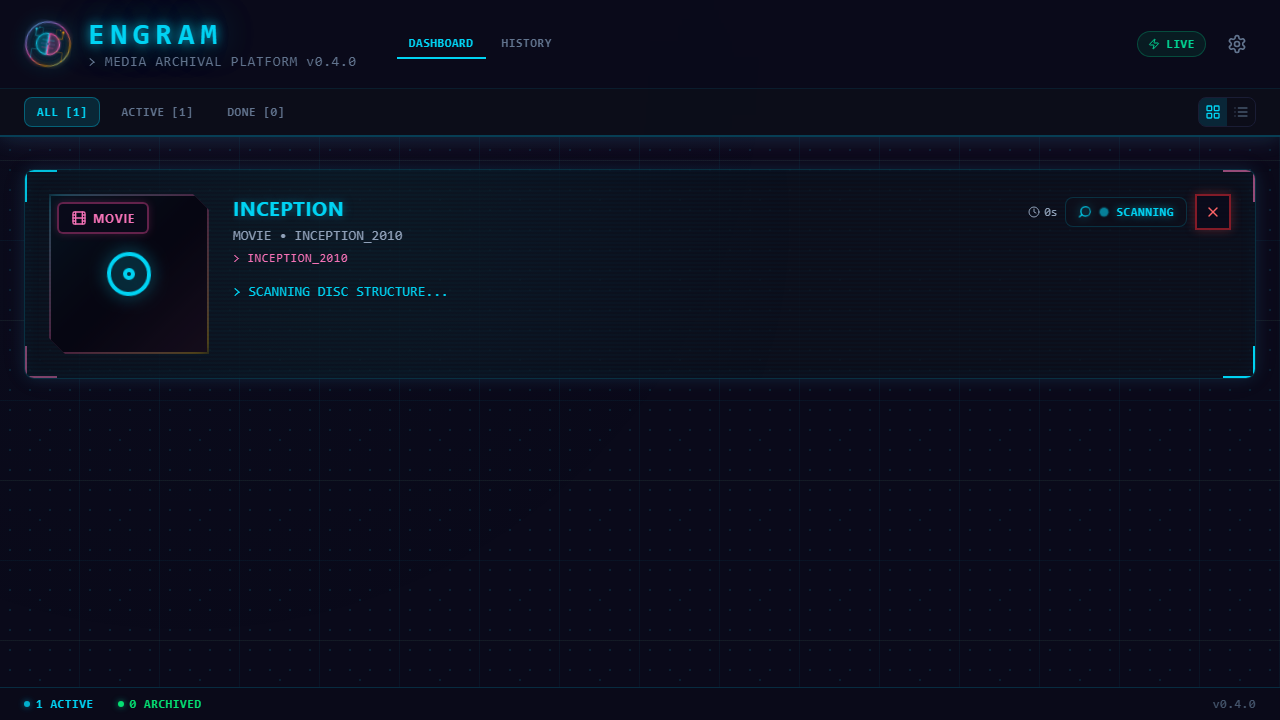Image resolution: width=1280 pixels, height=720 pixels.
Task: Filter by Active [1] jobs
Action: 157,112
